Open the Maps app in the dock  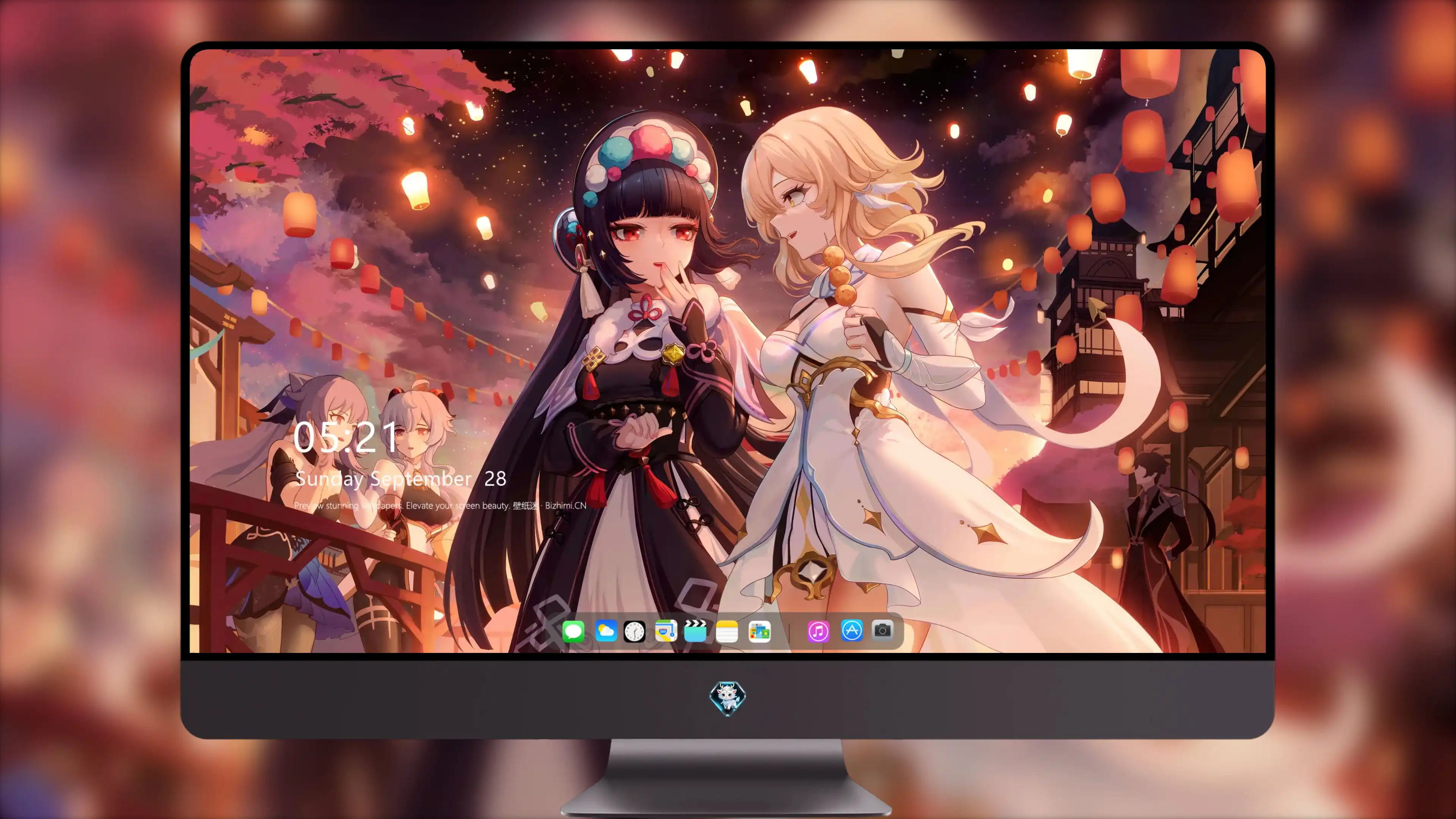coord(666,631)
